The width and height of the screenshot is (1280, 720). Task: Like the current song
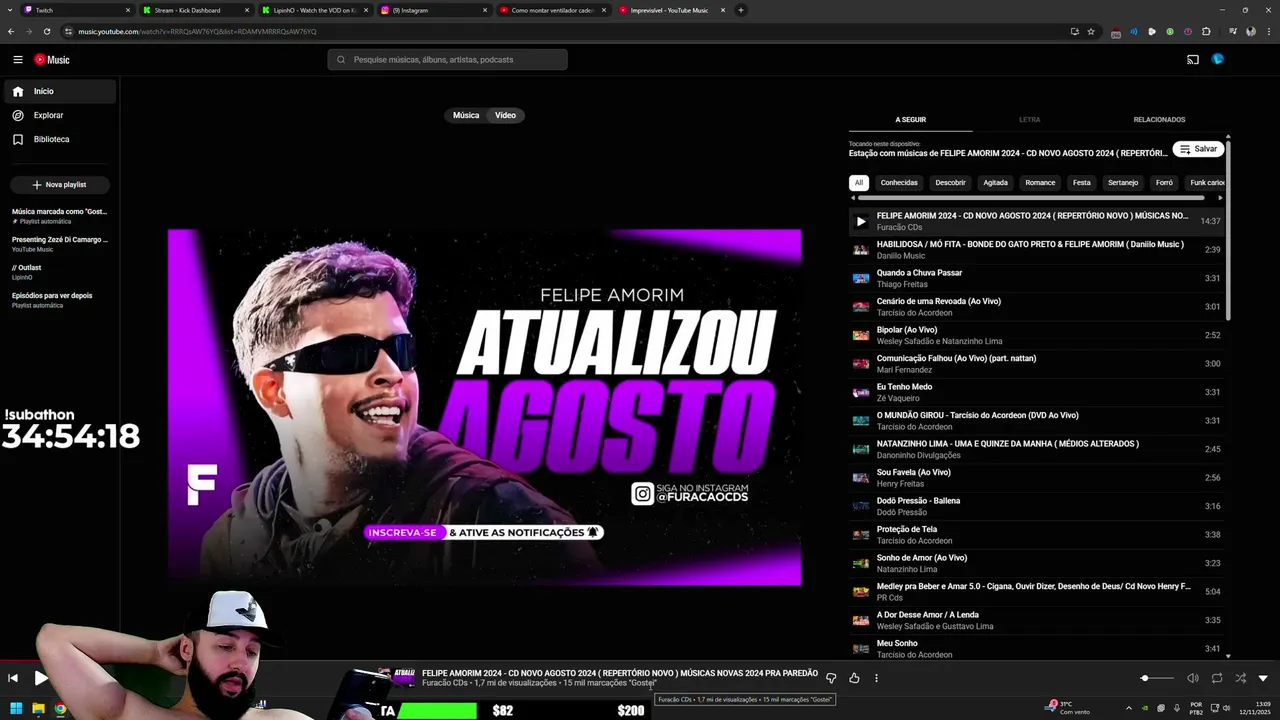(854, 678)
